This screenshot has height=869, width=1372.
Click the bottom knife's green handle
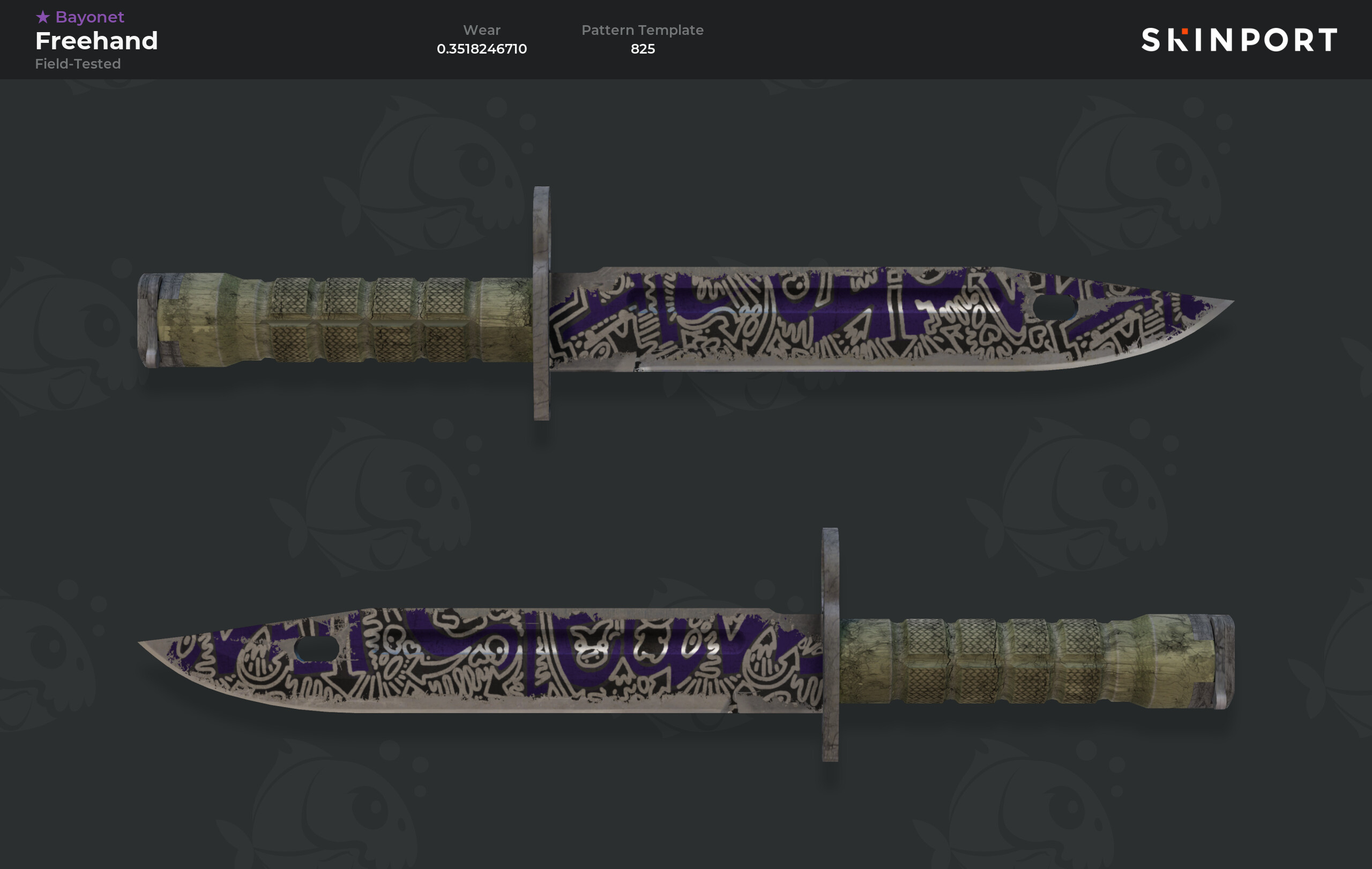(1026, 661)
